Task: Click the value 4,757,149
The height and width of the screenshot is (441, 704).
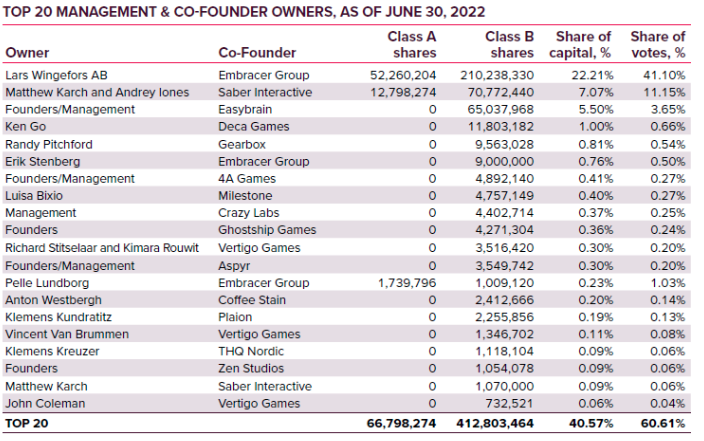Action: tap(504, 196)
